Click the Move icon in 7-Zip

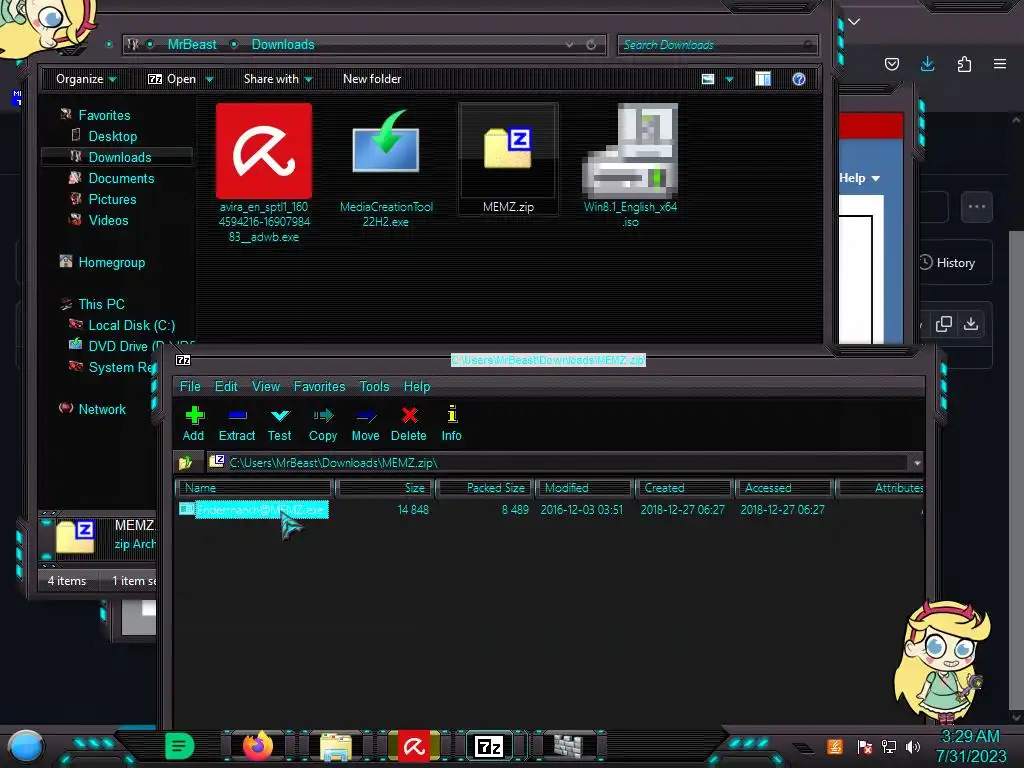point(365,424)
